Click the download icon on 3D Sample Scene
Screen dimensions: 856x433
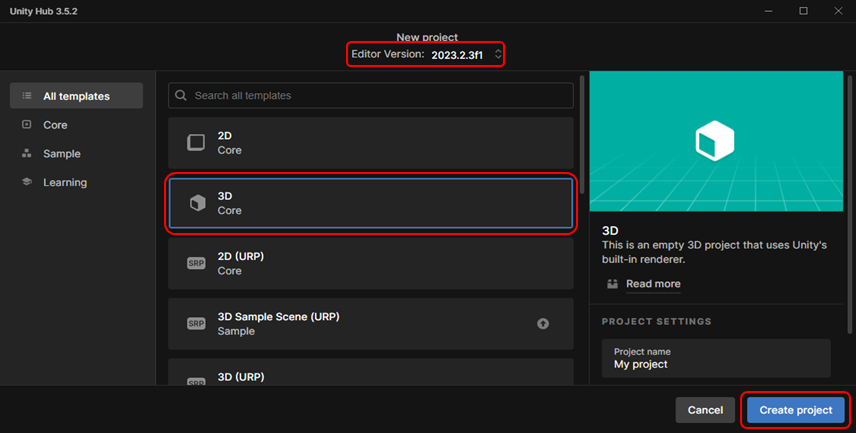coord(543,324)
